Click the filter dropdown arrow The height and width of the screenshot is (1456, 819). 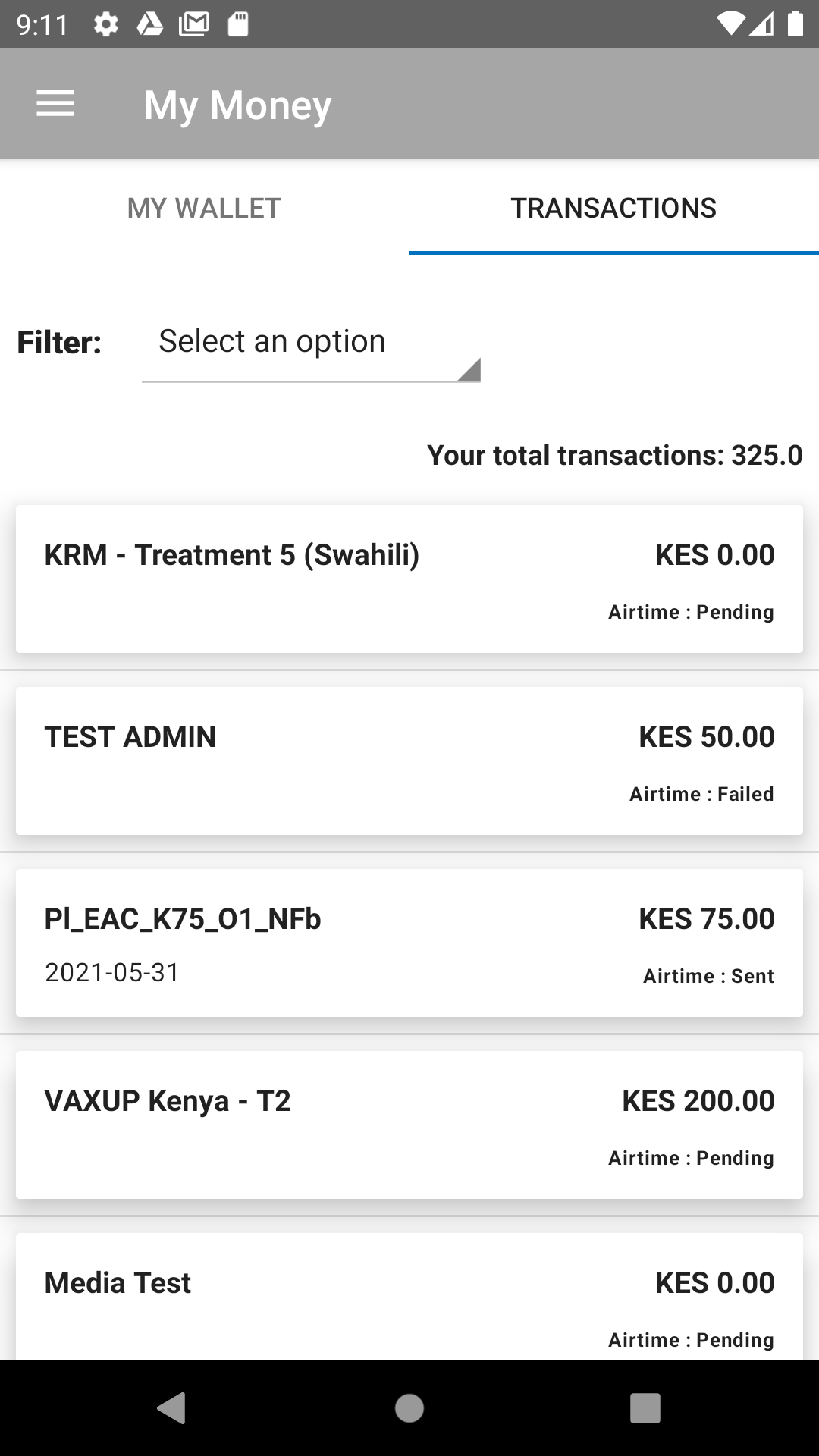pos(469,369)
